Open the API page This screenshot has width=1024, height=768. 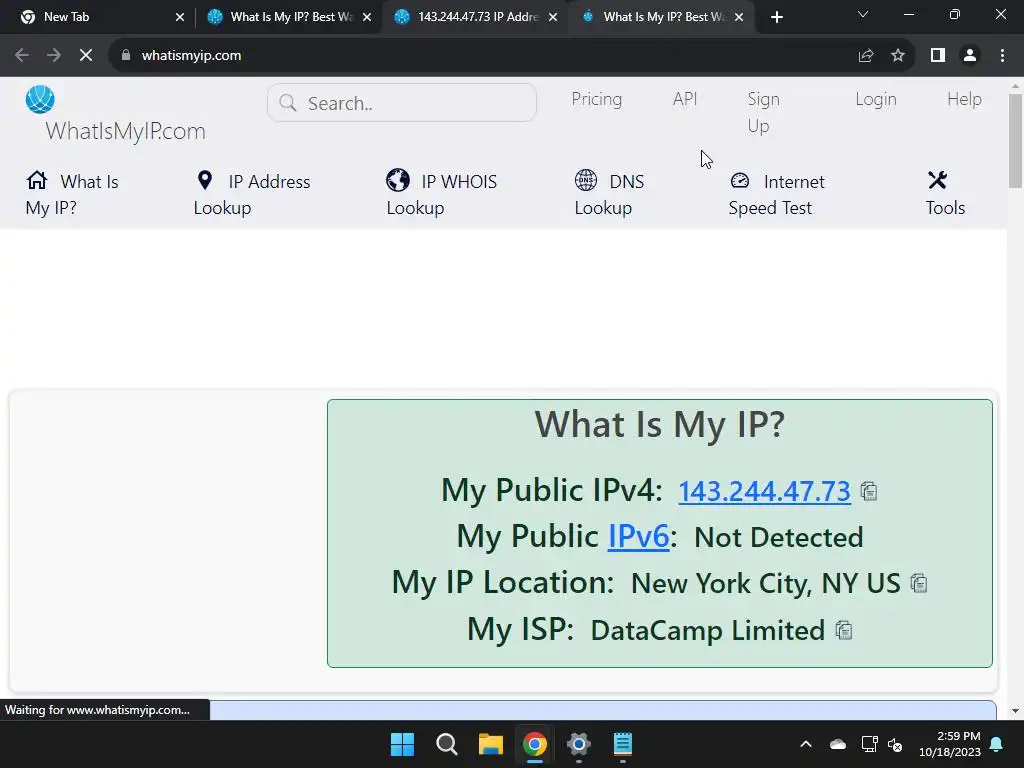click(685, 99)
